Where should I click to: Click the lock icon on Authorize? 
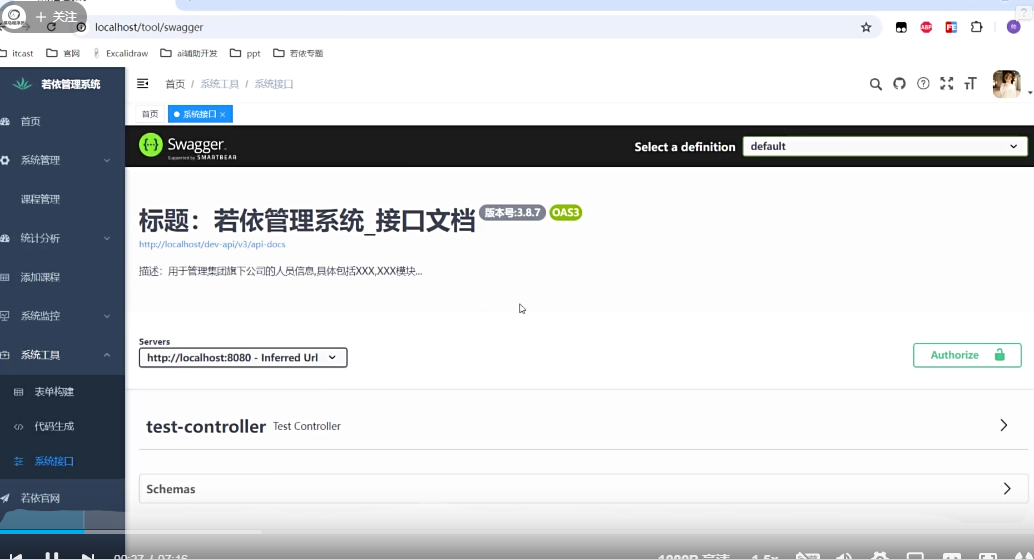(x=1000, y=355)
